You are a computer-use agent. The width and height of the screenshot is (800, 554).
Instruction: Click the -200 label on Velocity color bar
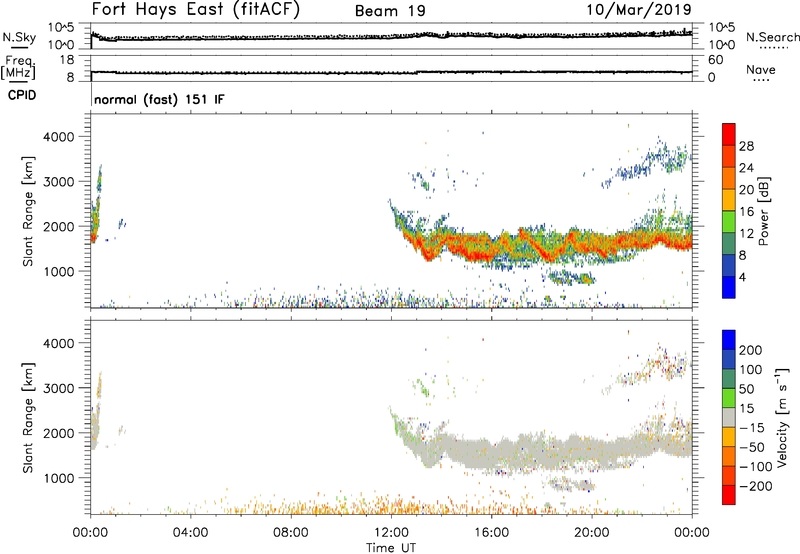point(756,486)
